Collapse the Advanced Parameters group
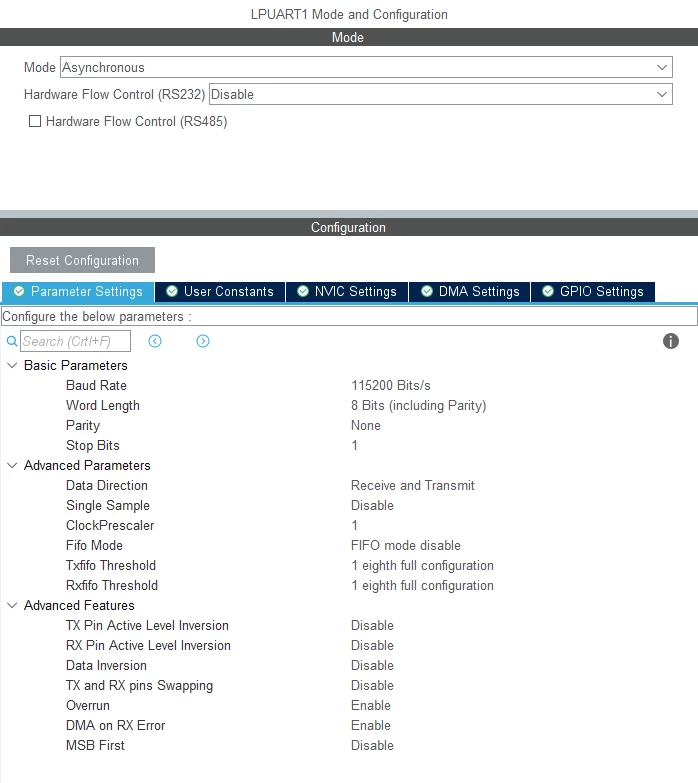This screenshot has width=698, height=783. coord(12,465)
